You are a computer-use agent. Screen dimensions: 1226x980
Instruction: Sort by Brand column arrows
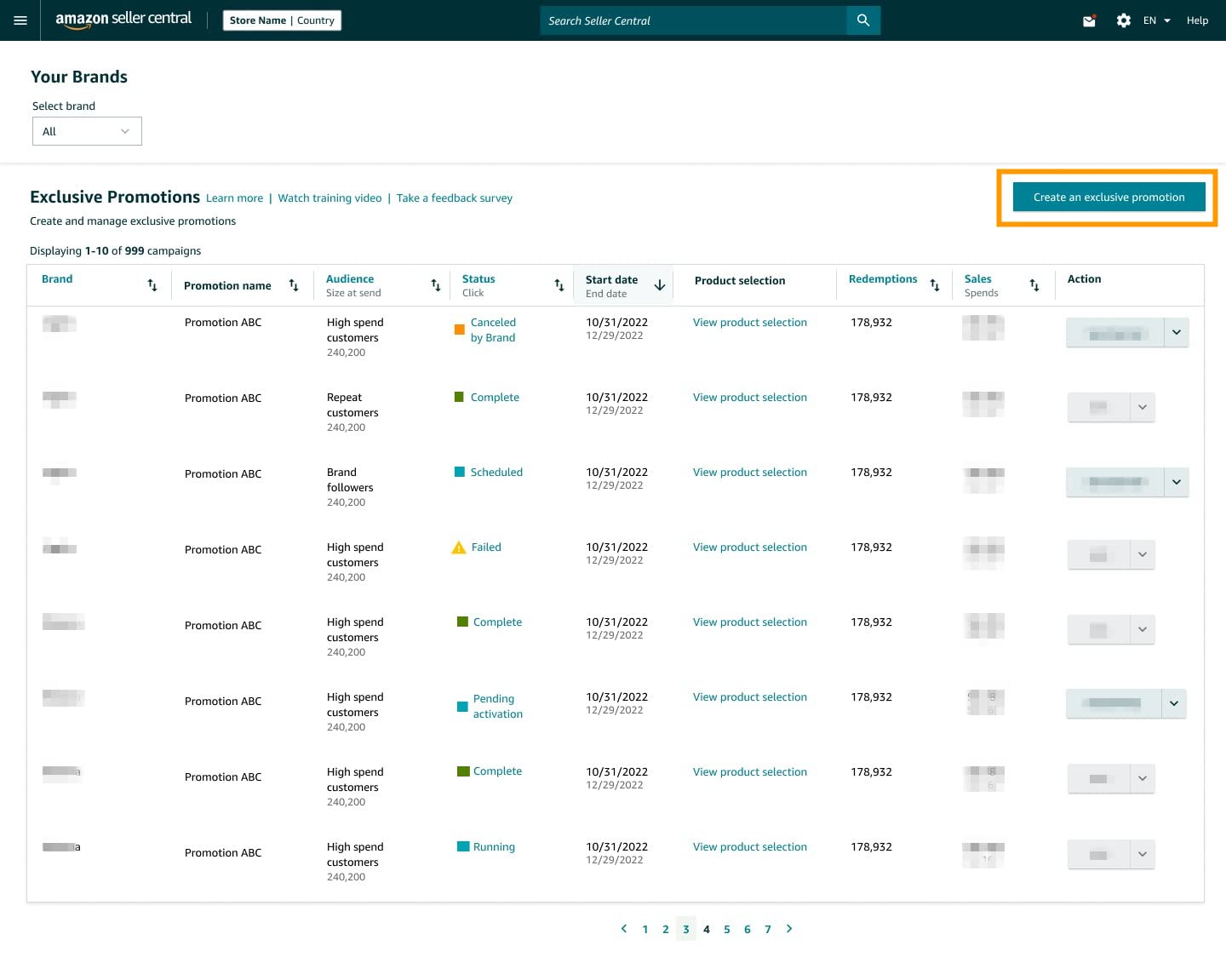[x=152, y=285]
